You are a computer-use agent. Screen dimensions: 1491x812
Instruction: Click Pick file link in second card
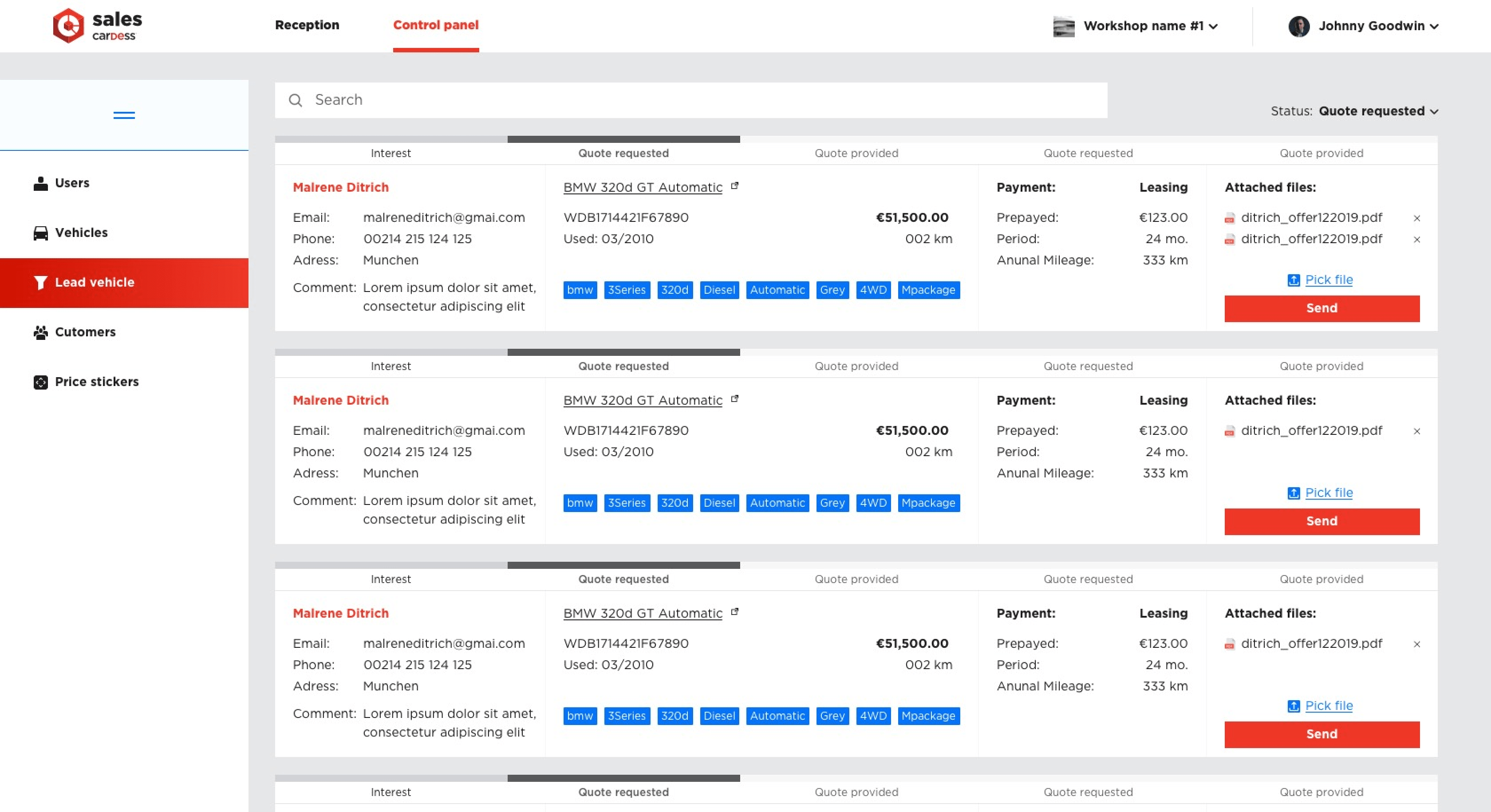coord(1329,493)
